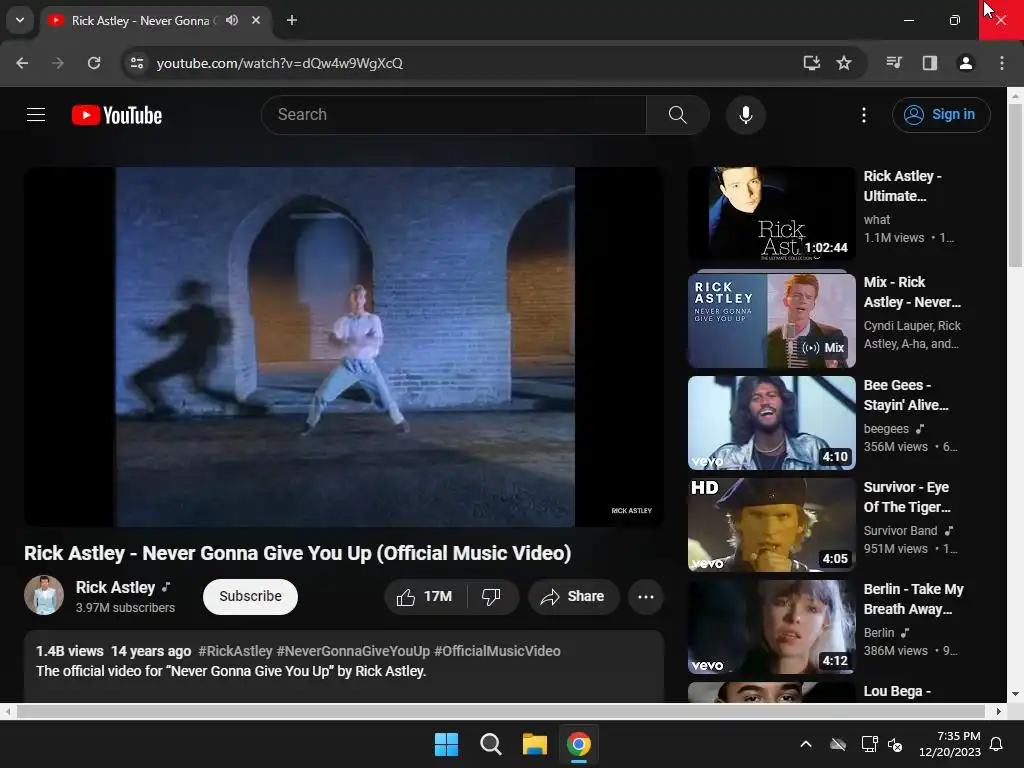The height and width of the screenshot is (768, 1024).
Task: Go forward with browser forward arrow
Action: (58, 63)
